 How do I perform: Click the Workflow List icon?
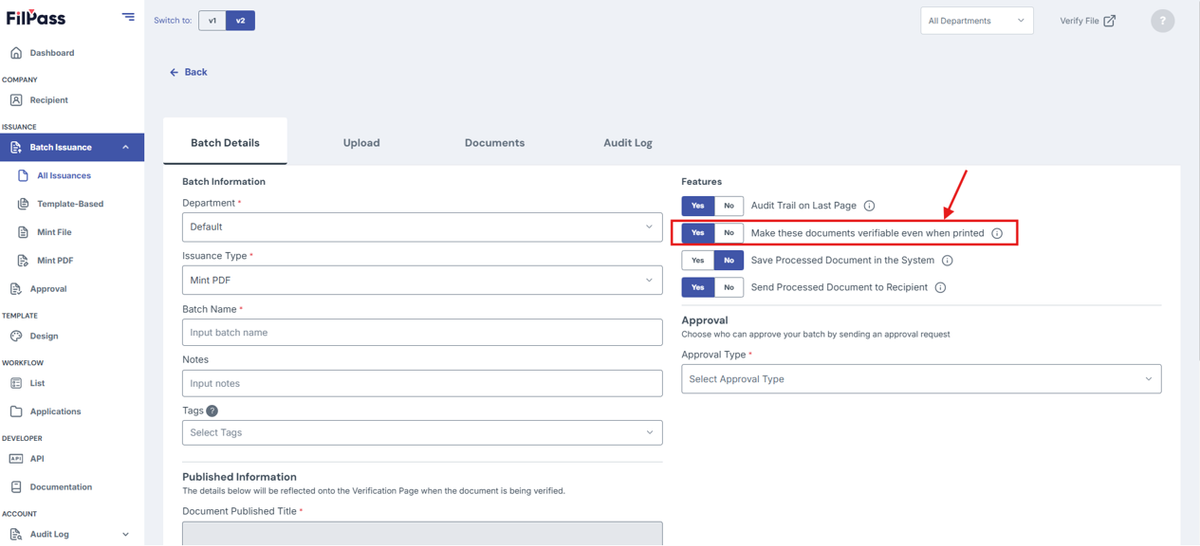(16, 383)
